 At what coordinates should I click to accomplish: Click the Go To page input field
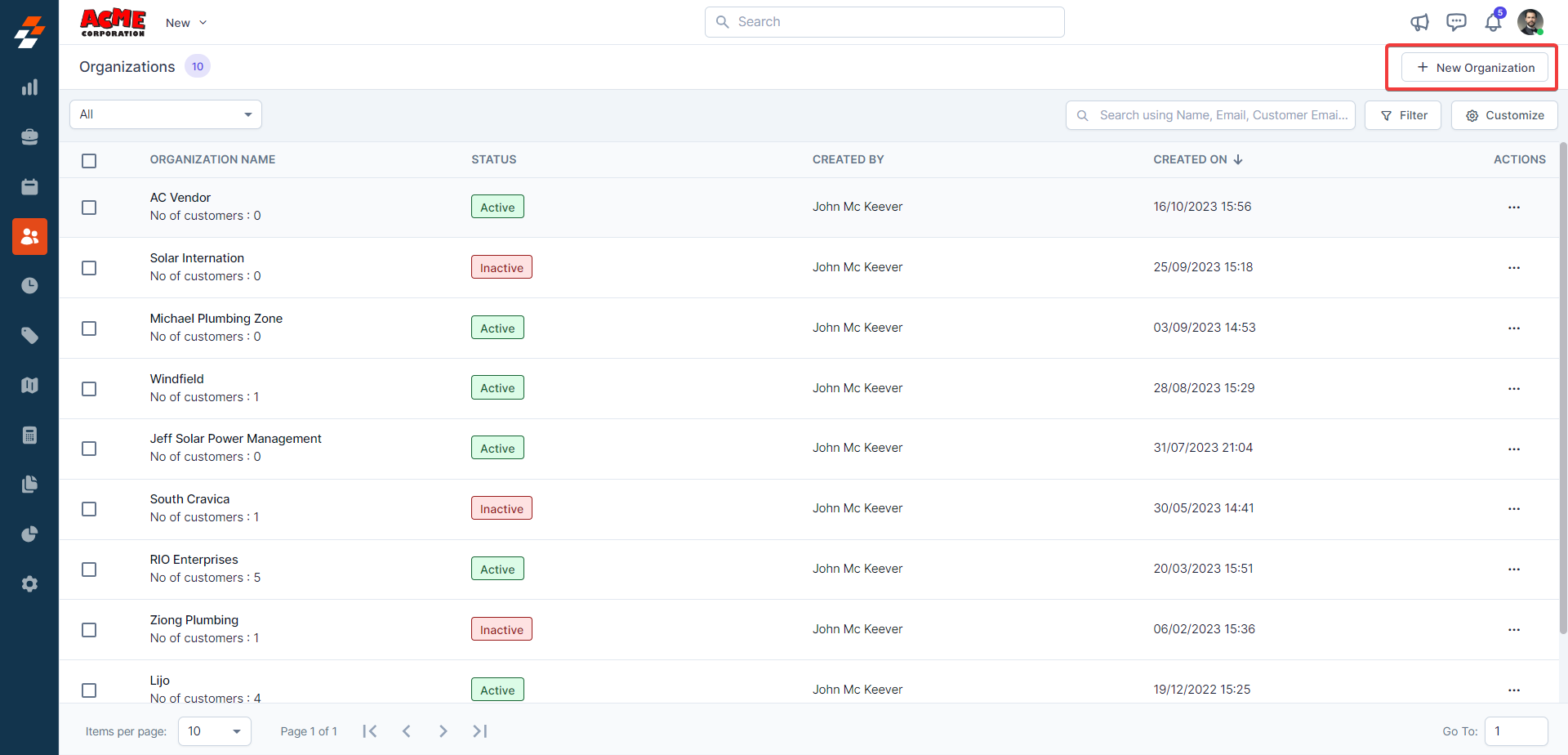(1516, 731)
